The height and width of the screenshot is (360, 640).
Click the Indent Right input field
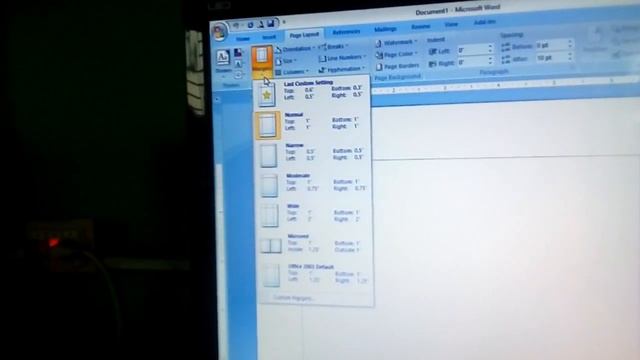coord(472,62)
